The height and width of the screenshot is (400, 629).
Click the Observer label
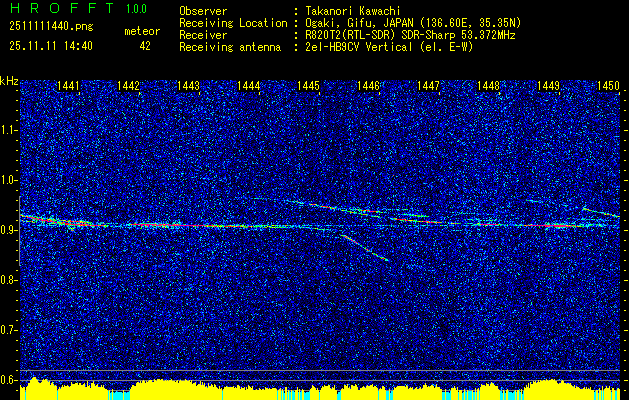pyautogui.click(x=203, y=11)
